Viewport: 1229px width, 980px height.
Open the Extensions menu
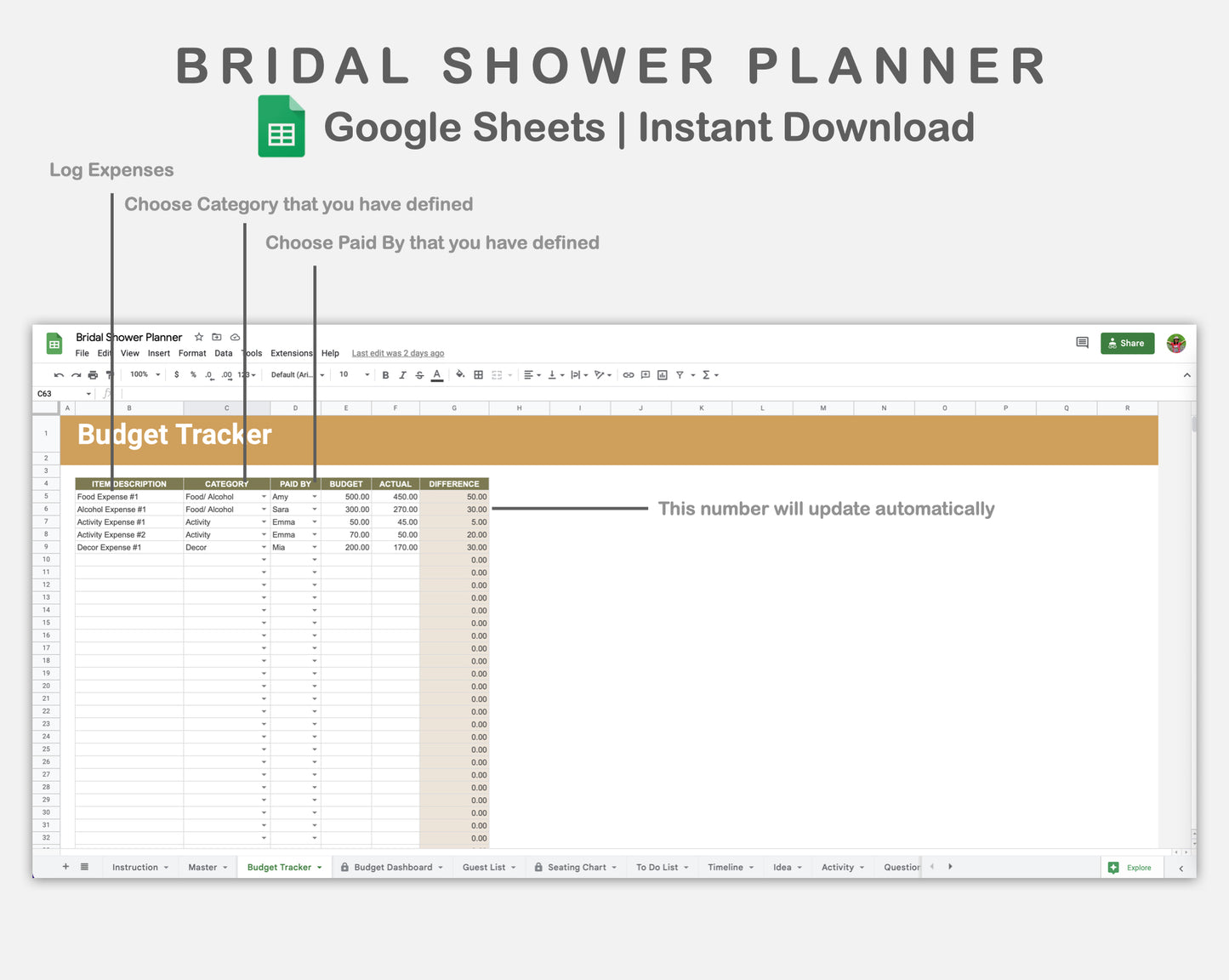(292, 353)
